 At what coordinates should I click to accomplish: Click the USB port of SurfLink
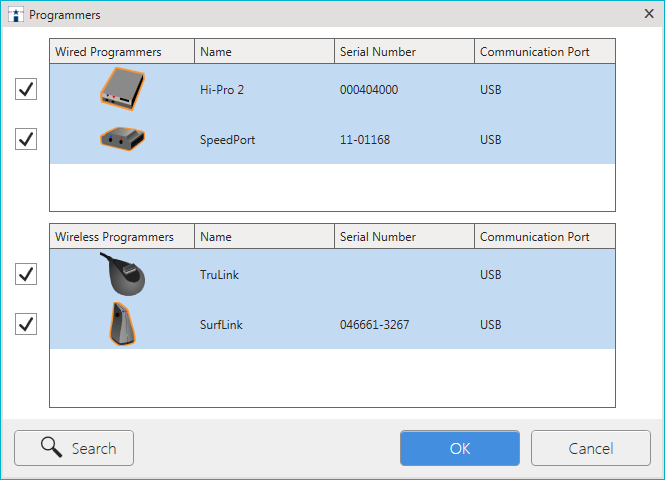click(491, 325)
